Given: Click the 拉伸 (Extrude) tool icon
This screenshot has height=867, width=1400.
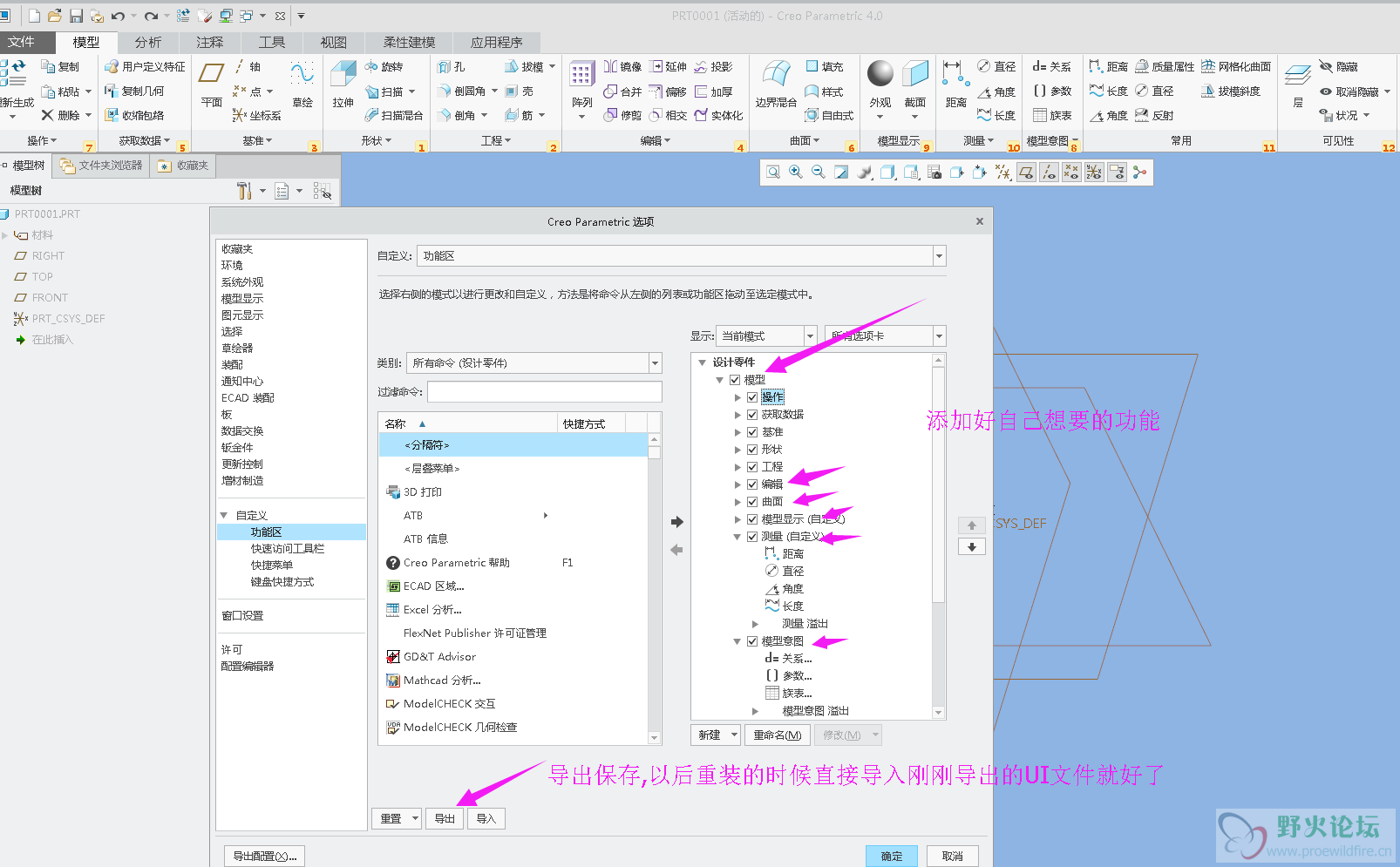Looking at the screenshot, I should (343, 73).
